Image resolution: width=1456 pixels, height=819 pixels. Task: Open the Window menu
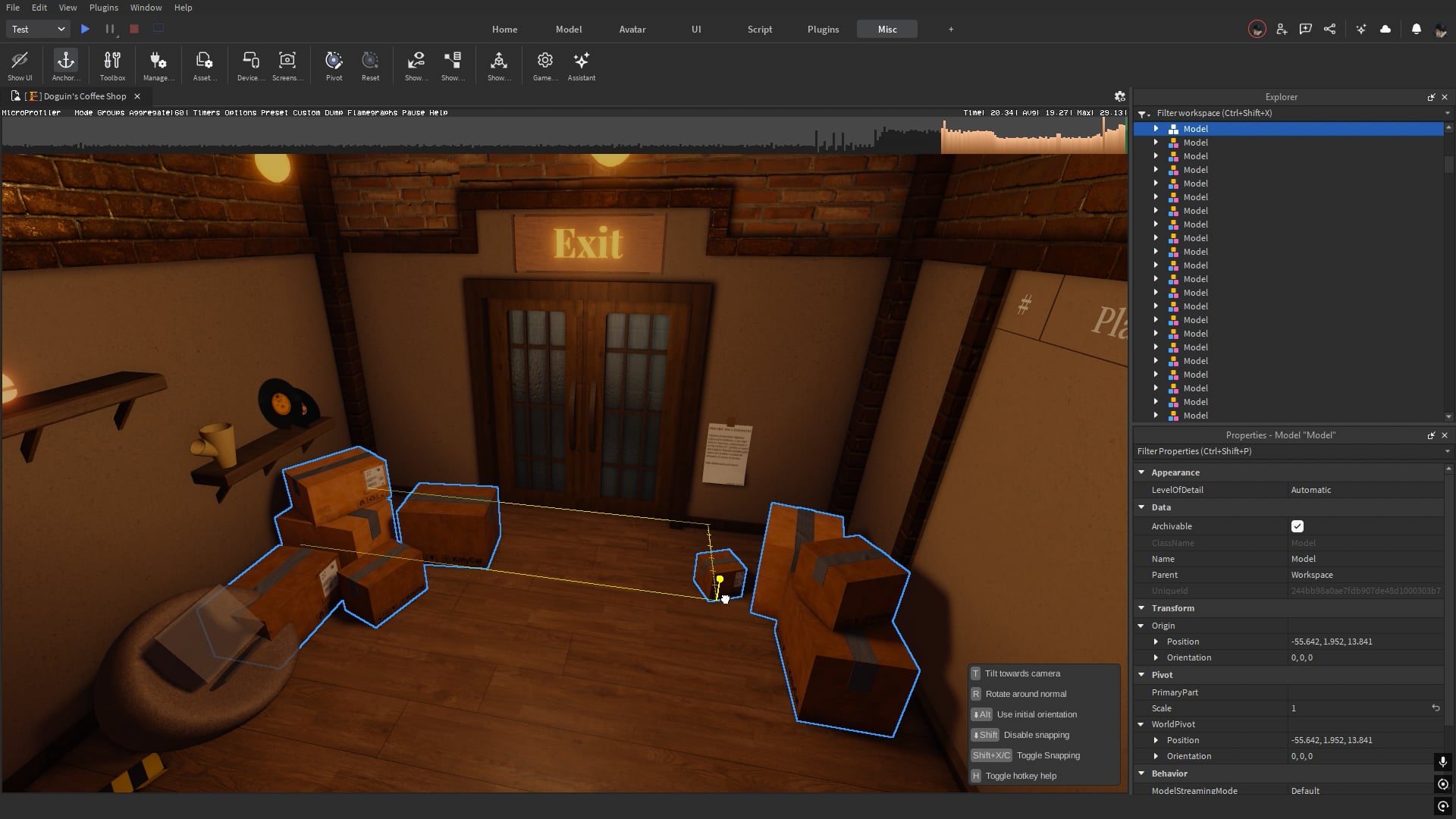click(146, 8)
